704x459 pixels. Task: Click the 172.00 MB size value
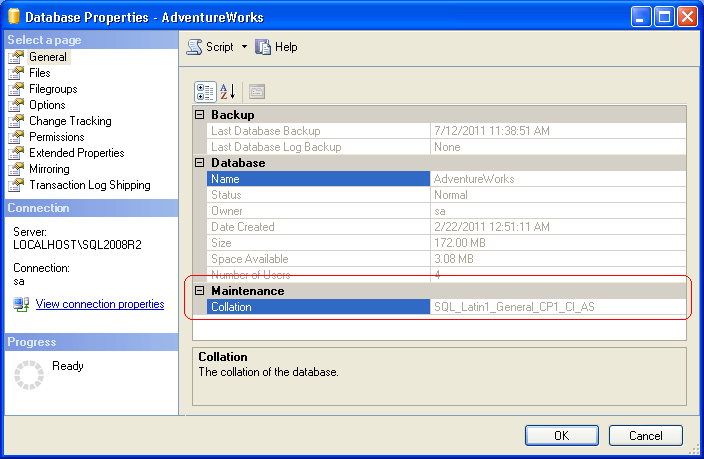460,243
